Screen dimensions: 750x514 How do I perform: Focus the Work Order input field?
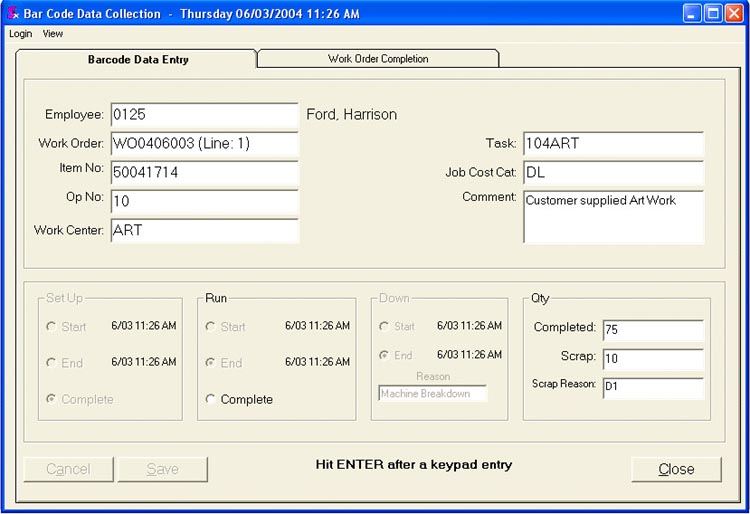pyautogui.click(x=203, y=144)
